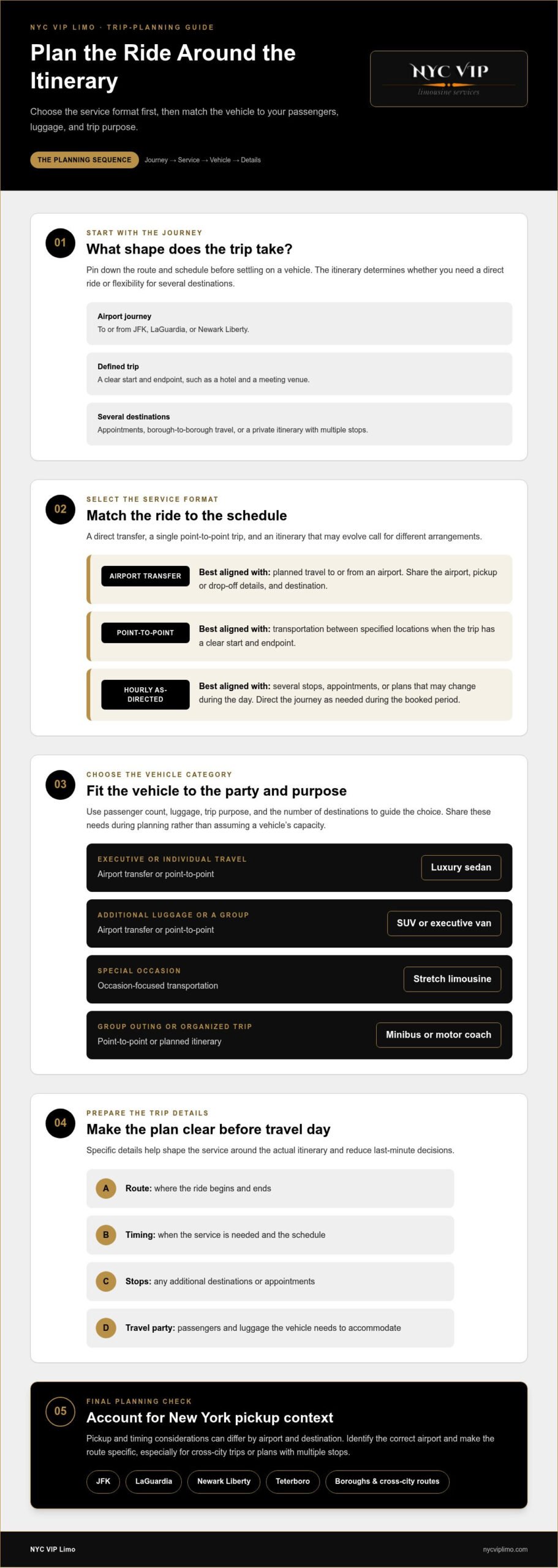This screenshot has width=558, height=1568.
Task: Pick the SUV or executive van option
Action: tap(443, 923)
